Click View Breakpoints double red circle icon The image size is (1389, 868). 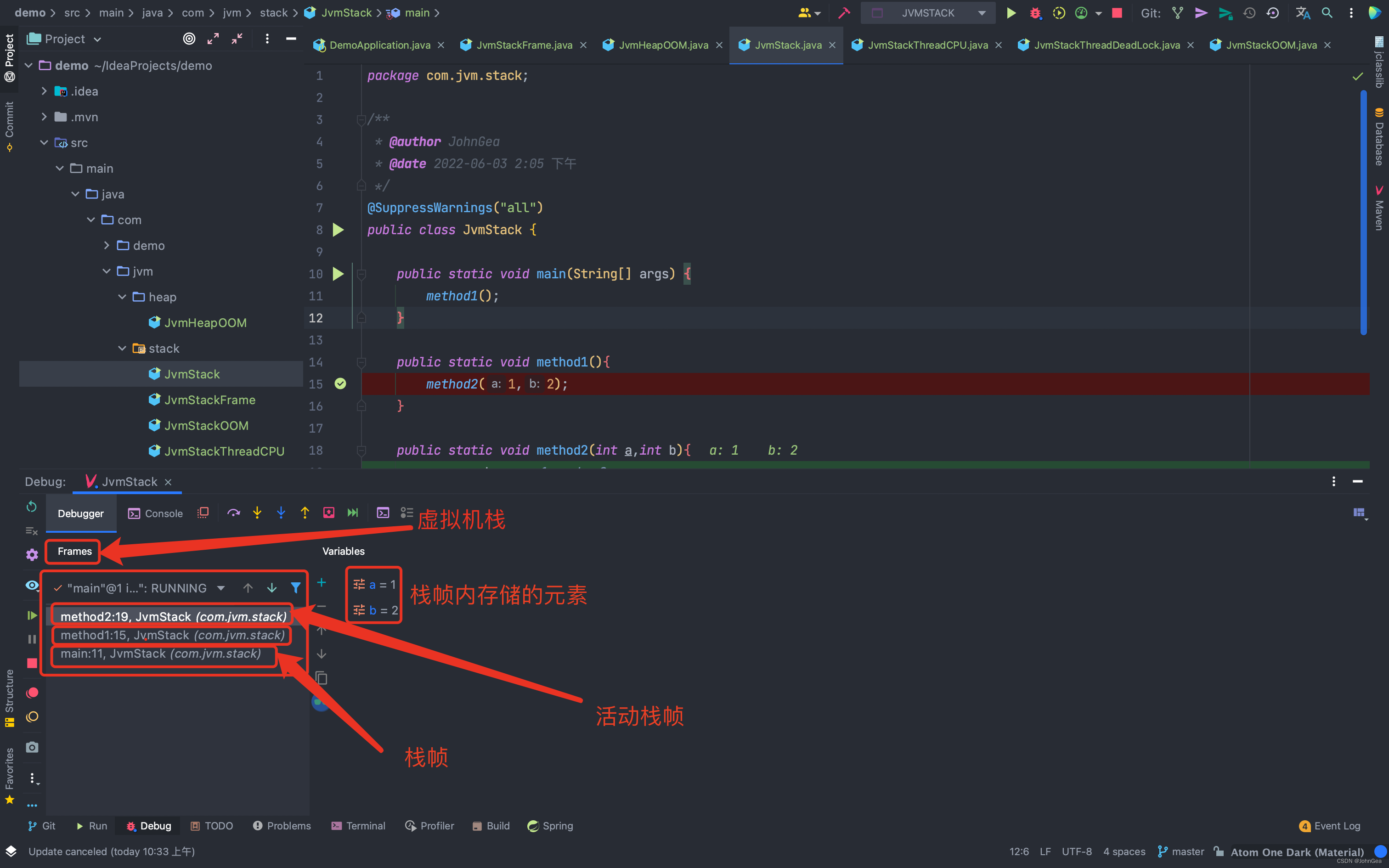click(32, 693)
